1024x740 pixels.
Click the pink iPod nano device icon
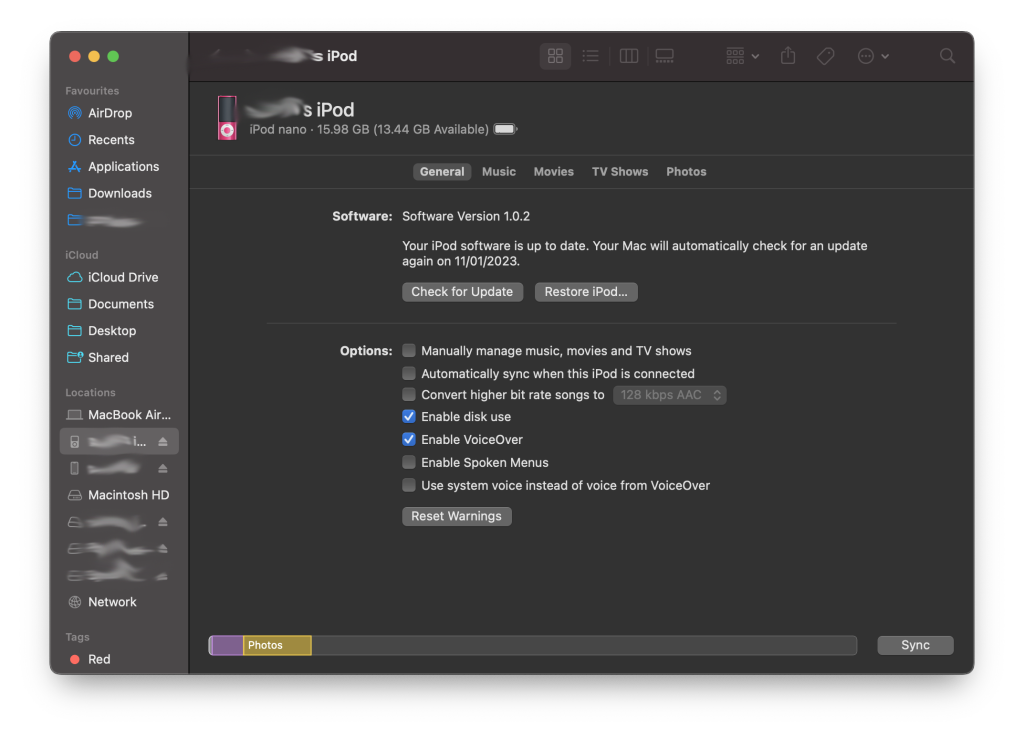coord(227,118)
